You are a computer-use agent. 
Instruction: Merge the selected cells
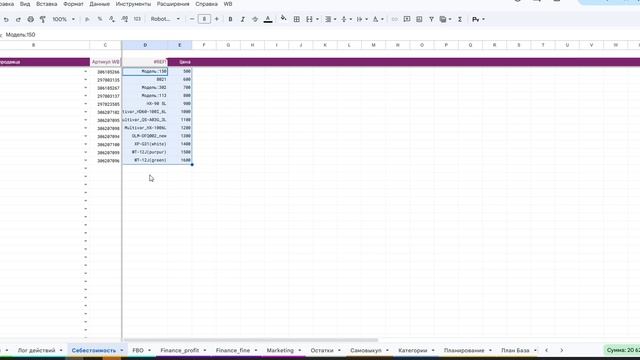[309, 19]
